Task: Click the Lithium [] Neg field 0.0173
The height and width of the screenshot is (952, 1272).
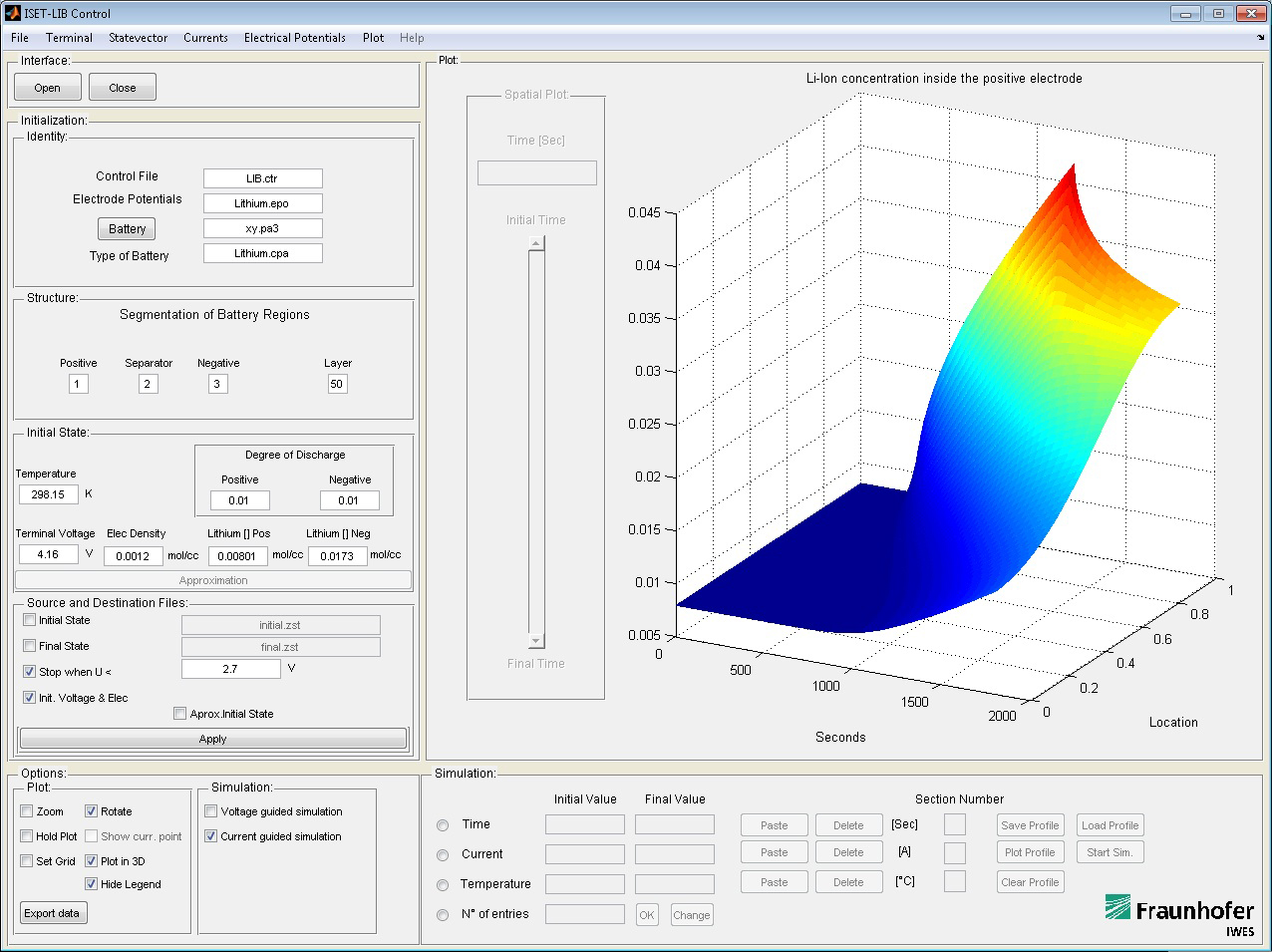Action: (x=338, y=556)
